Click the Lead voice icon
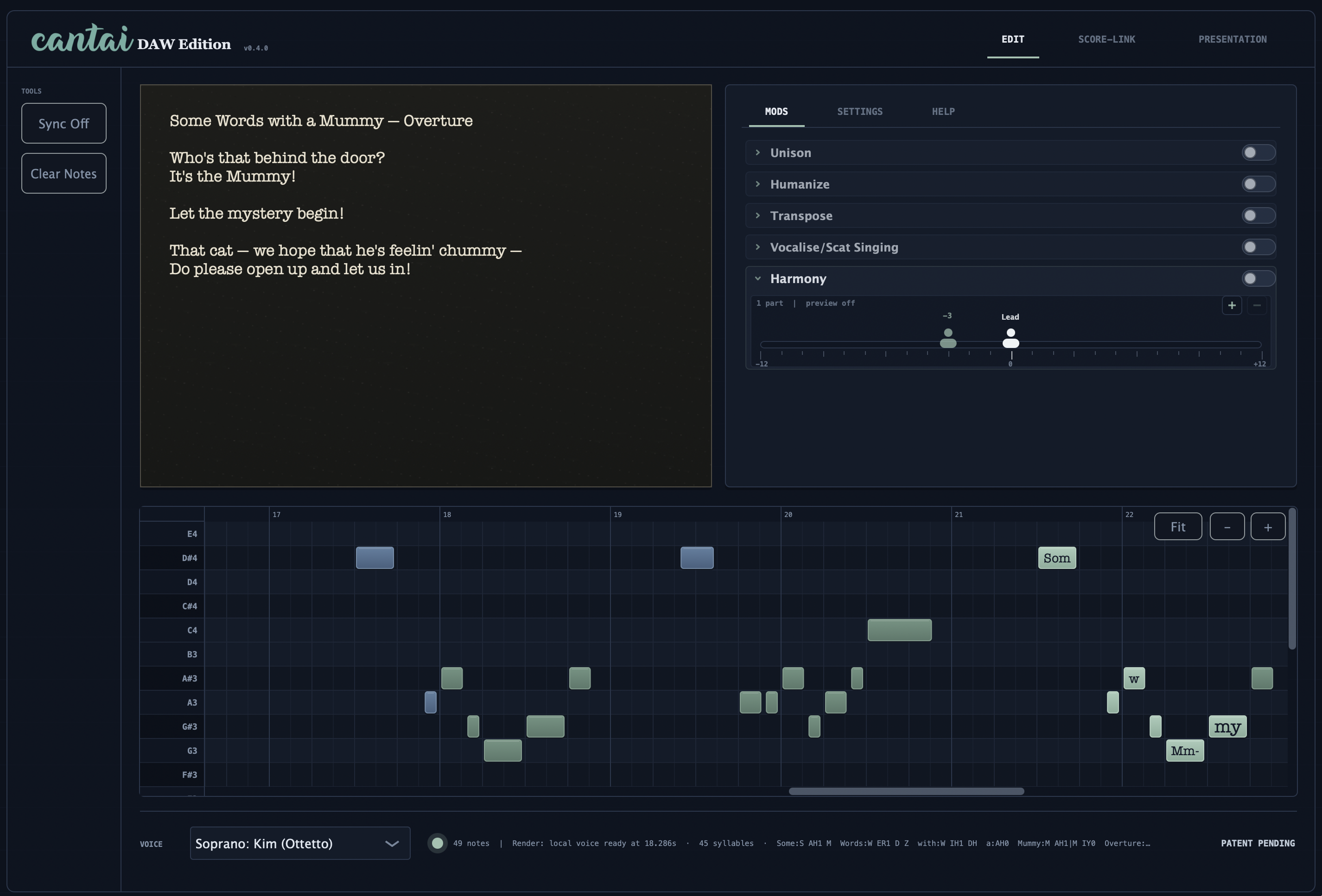This screenshot has width=1322, height=896. [1011, 338]
